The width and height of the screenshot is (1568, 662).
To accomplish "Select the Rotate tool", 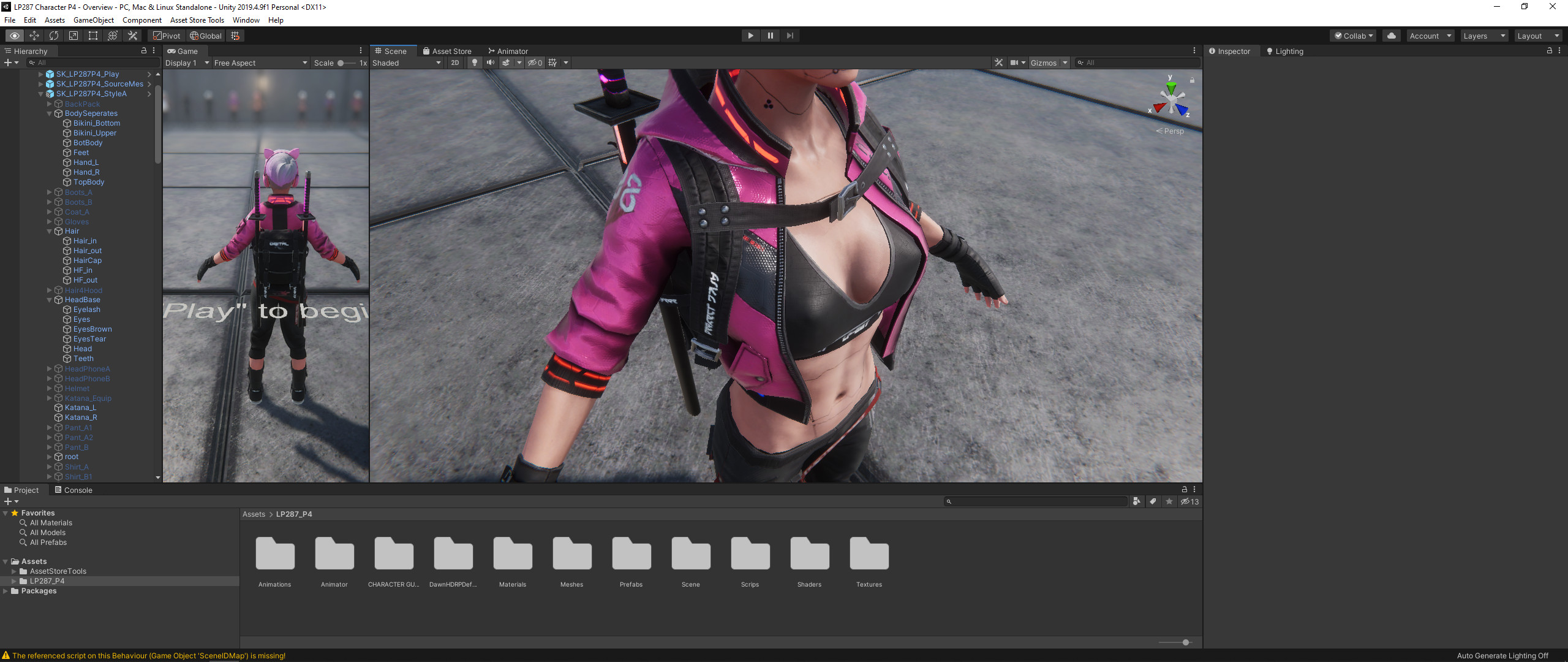I will 54,36.
